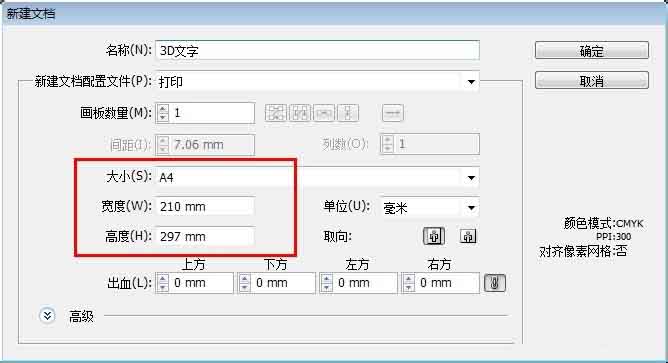This screenshot has width=668, height=363.
Task: Open the 新建文档配置文件 dropdown showing 打印
Action: click(x=317, y=81)
